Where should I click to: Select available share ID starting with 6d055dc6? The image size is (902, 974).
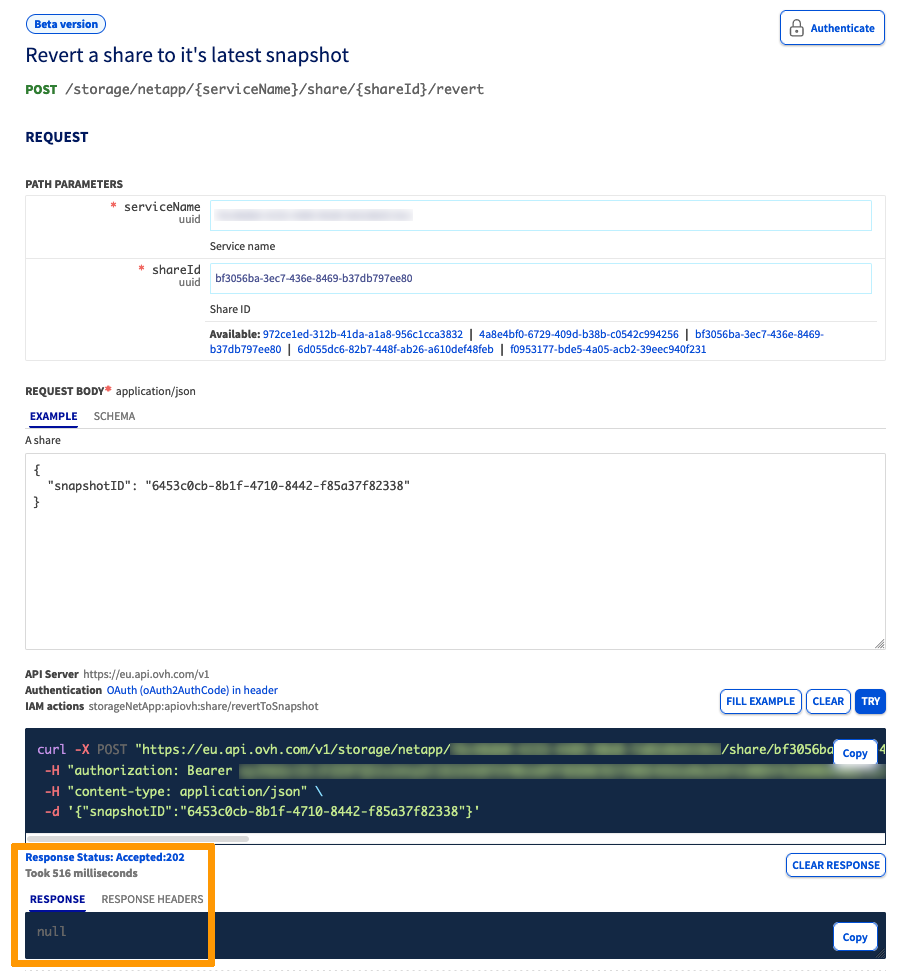(x=396, y=350)
